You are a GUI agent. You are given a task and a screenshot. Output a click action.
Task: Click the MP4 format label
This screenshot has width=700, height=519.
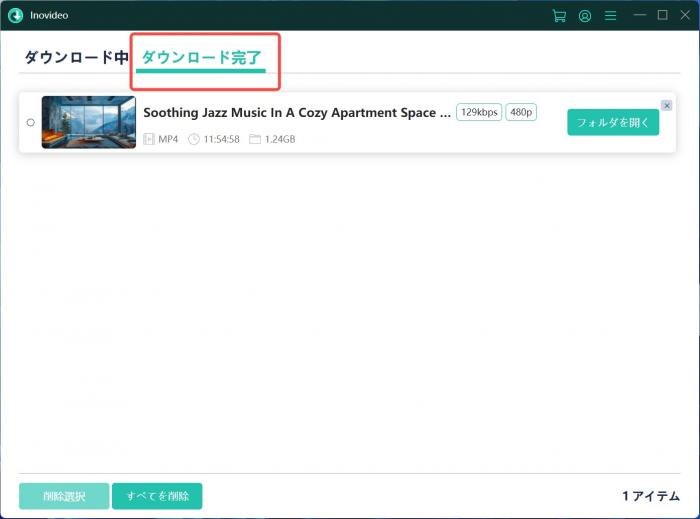[168, 139]
